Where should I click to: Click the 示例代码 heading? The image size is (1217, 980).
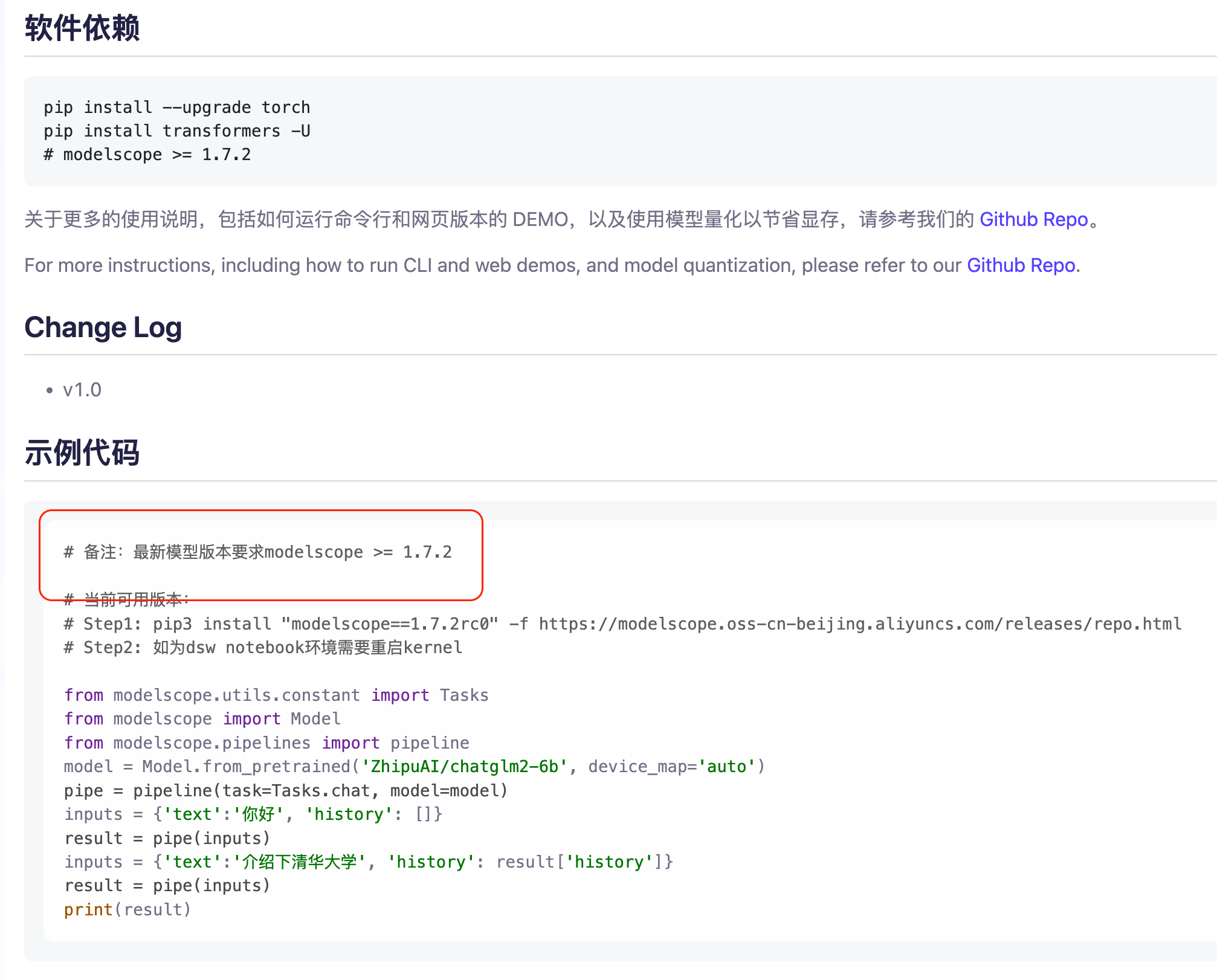[x=82, y=453]
